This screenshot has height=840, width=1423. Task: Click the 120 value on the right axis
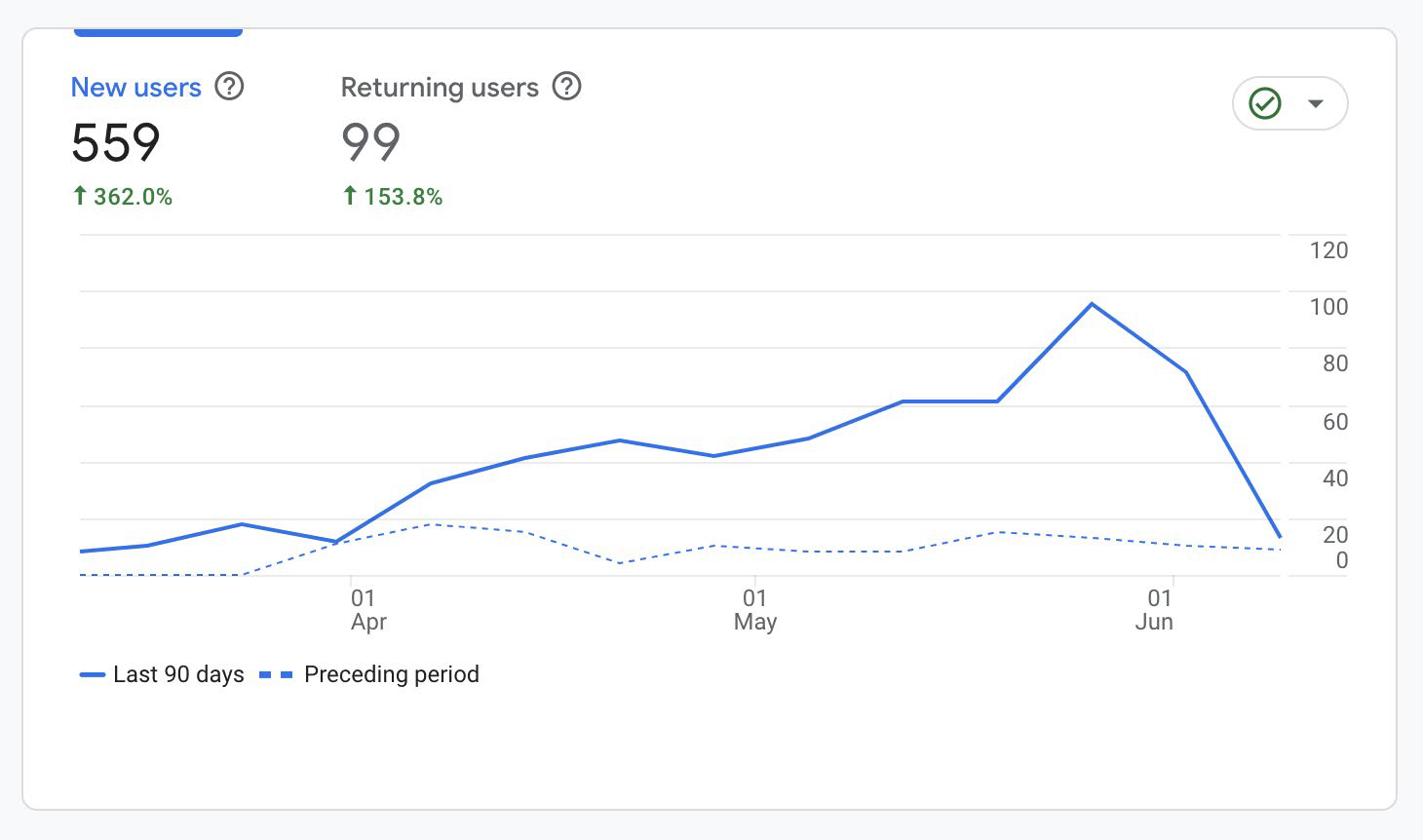pyautogui.click(x=1327, y=249)
